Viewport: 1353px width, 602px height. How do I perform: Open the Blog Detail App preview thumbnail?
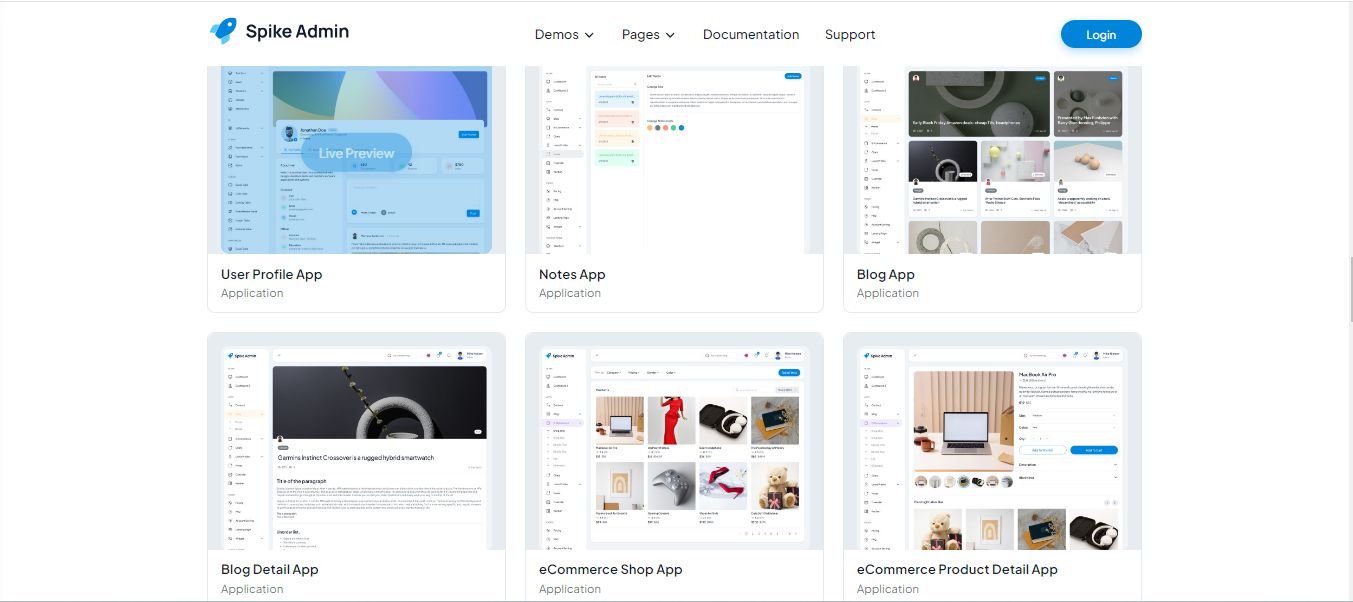pyautogui.click(x=356, y=441)
